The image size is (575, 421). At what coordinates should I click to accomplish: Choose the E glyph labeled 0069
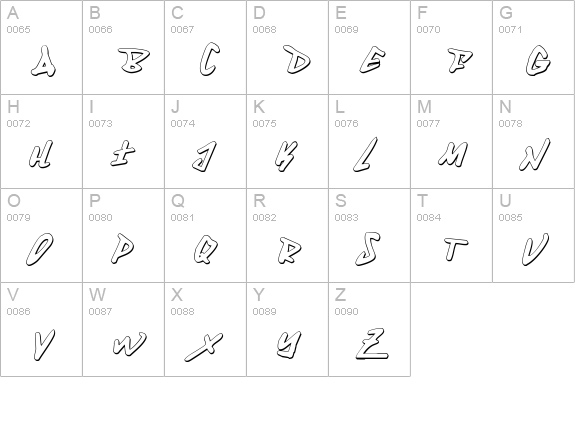coord(369,47)
